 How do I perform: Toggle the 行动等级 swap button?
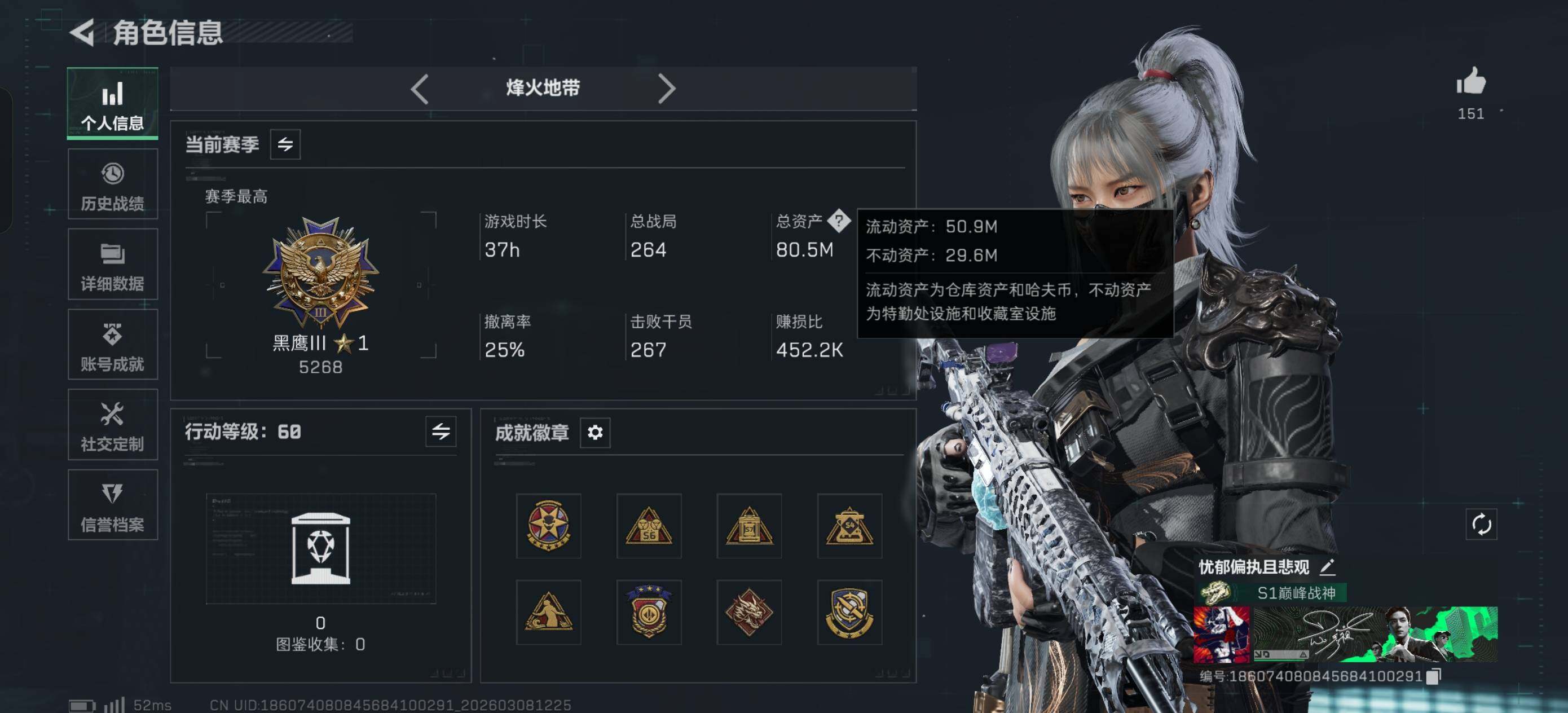(x=441, y=432)
